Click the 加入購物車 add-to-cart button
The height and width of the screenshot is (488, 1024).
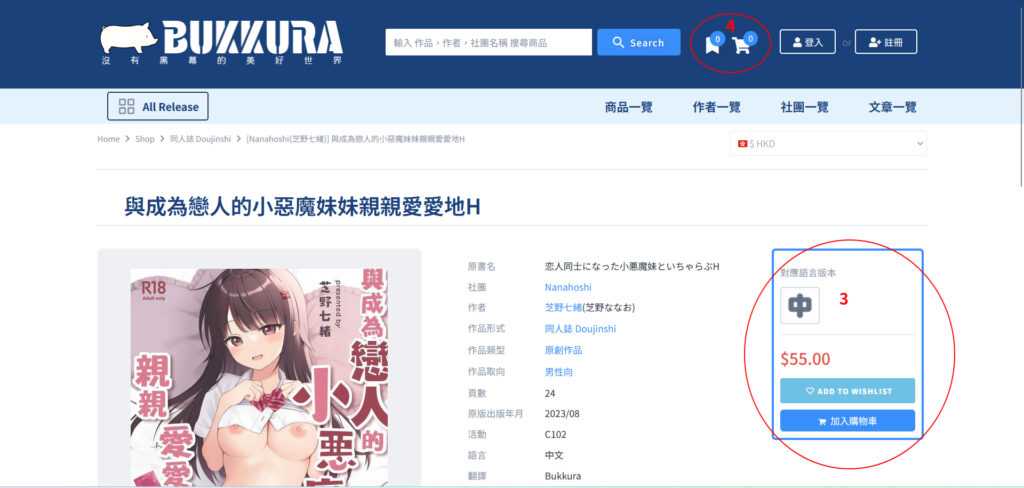[x=847, y=421]
